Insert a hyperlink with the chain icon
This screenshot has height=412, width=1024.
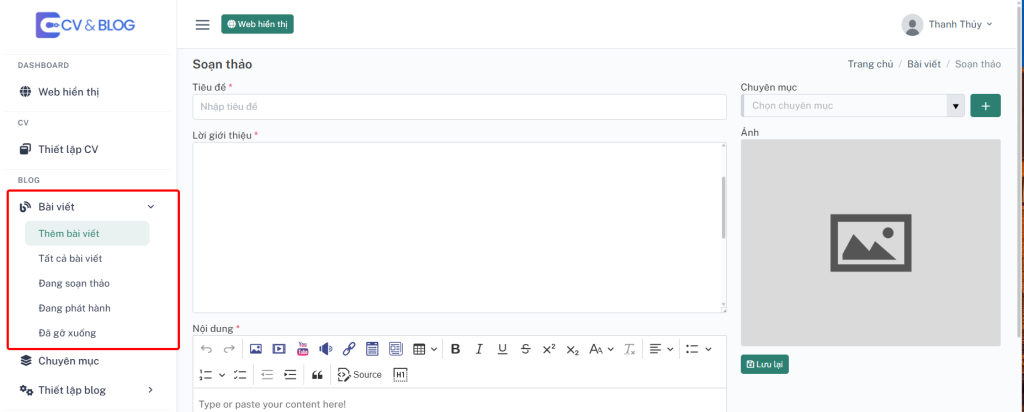[x=349, y=349]
